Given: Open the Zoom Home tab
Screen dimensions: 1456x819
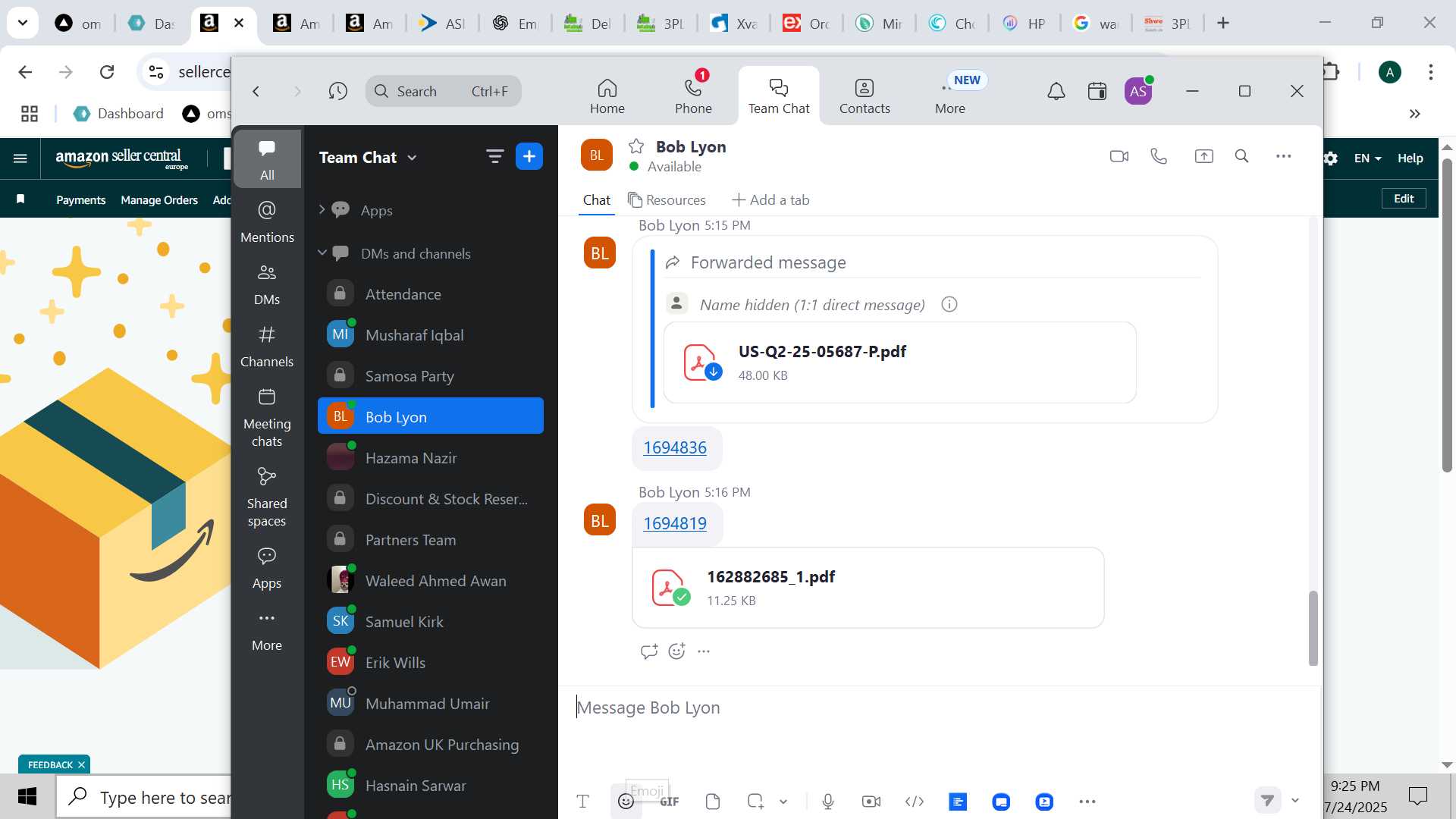Looking at the screenshot, I should pyautogui.click(x=607, y=96).
